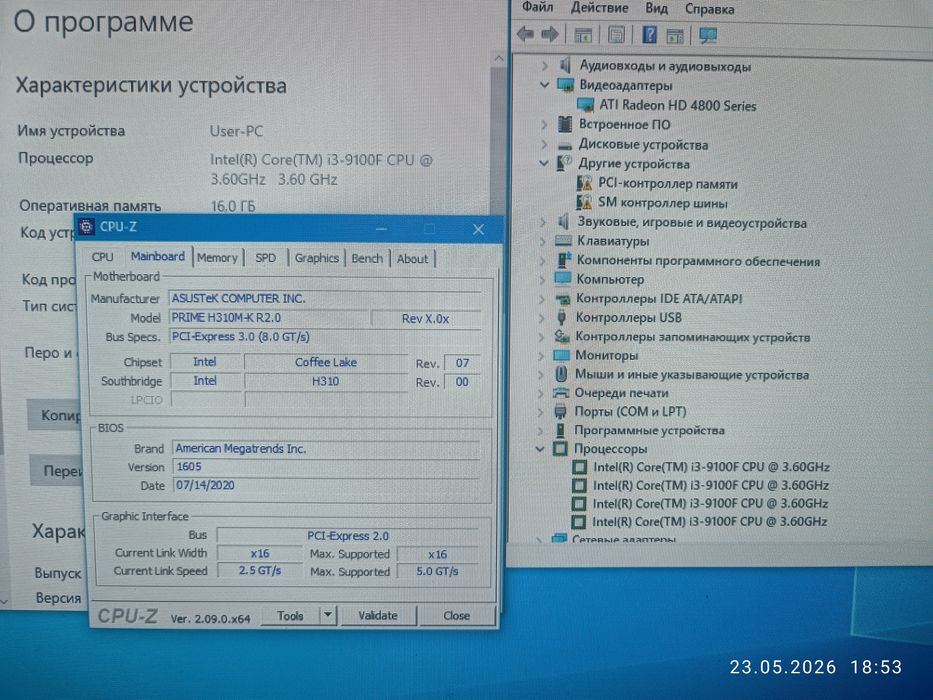
Task: Click the ASUSTeK COMPUTER INC. manufacturer field
Action: (x=325, y=298)
